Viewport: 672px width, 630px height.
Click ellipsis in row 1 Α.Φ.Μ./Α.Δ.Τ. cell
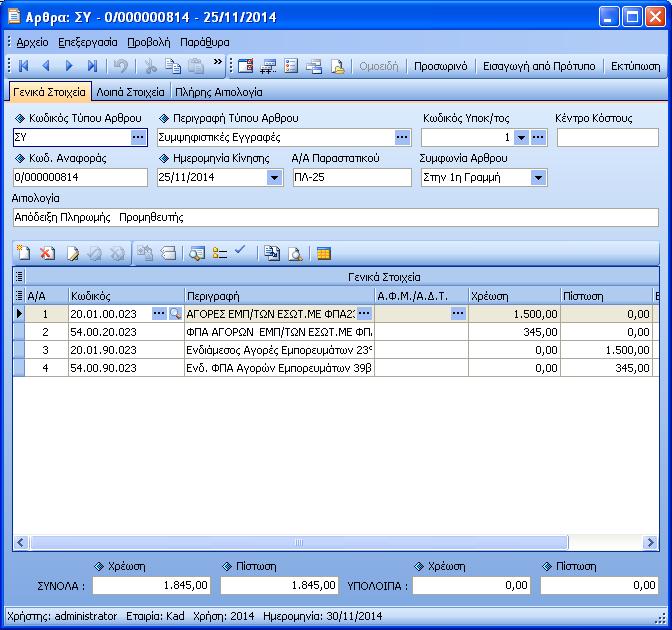coord(458,314)
